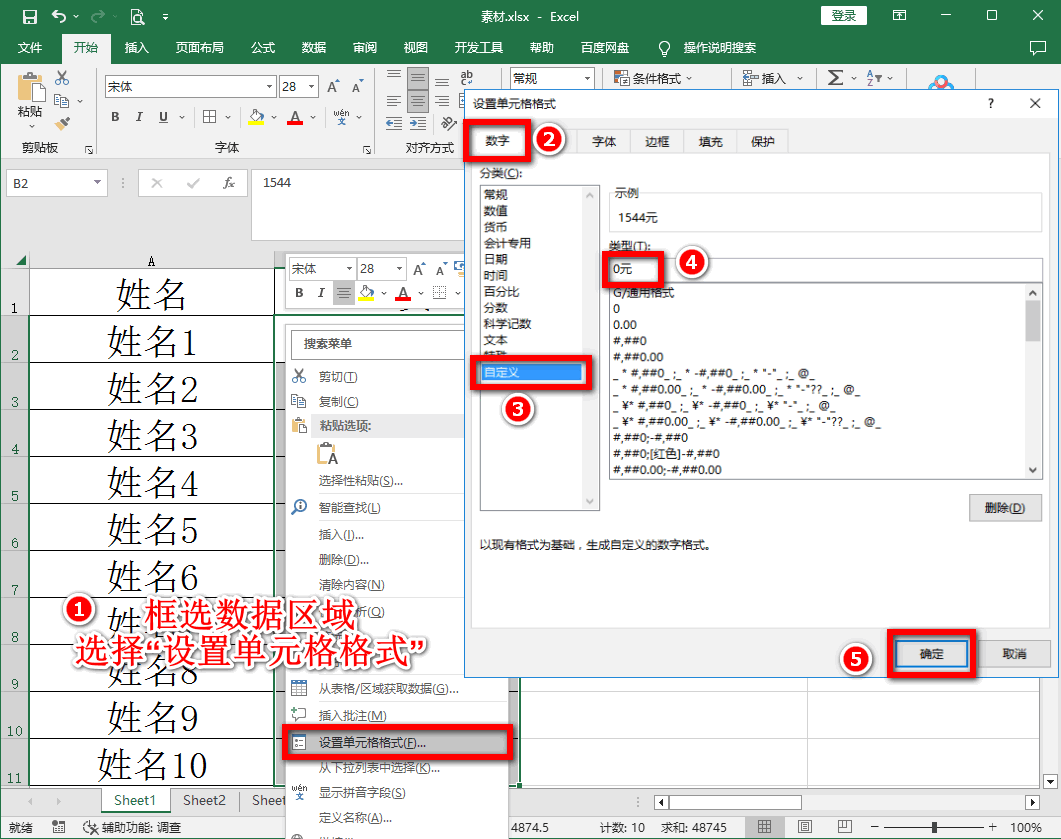The width and height of the screenshot is (1061, 839).
Task: Click the Decrease Font Size icon in ribbon
Action: [357, 87]
